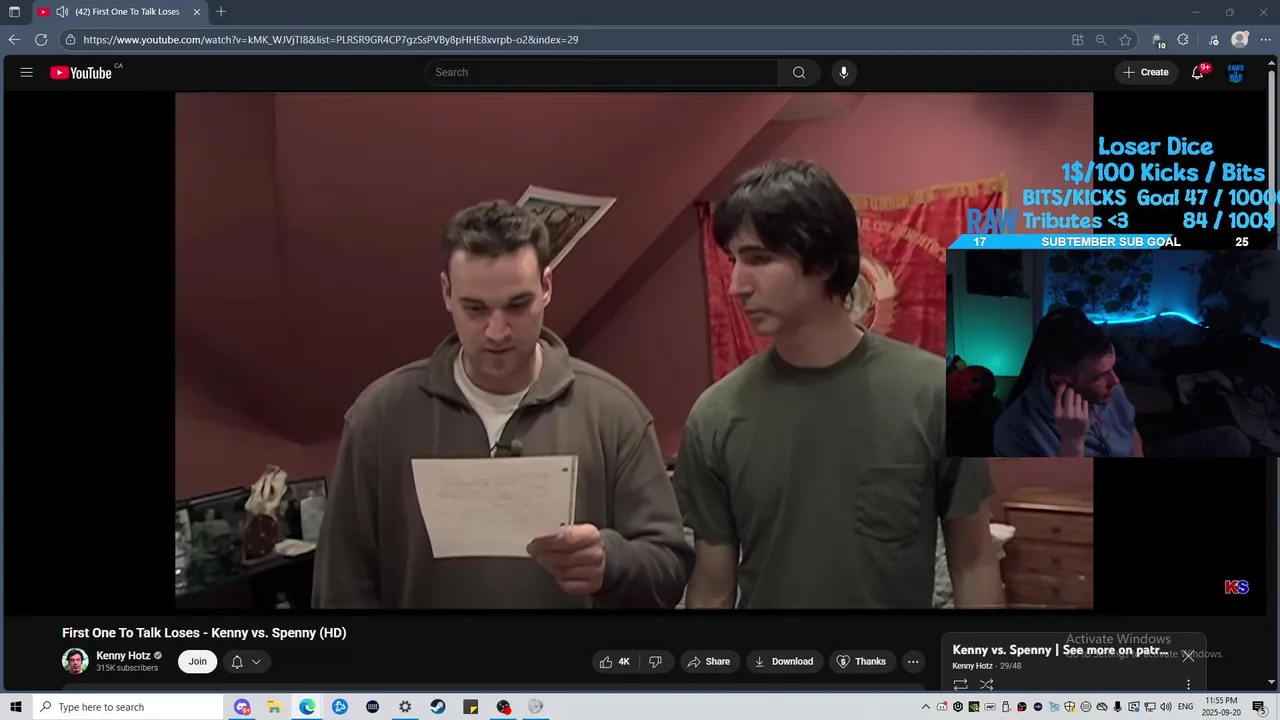Open Edge Settings and more menu
1280x720 pixels.
[1266, 40]
